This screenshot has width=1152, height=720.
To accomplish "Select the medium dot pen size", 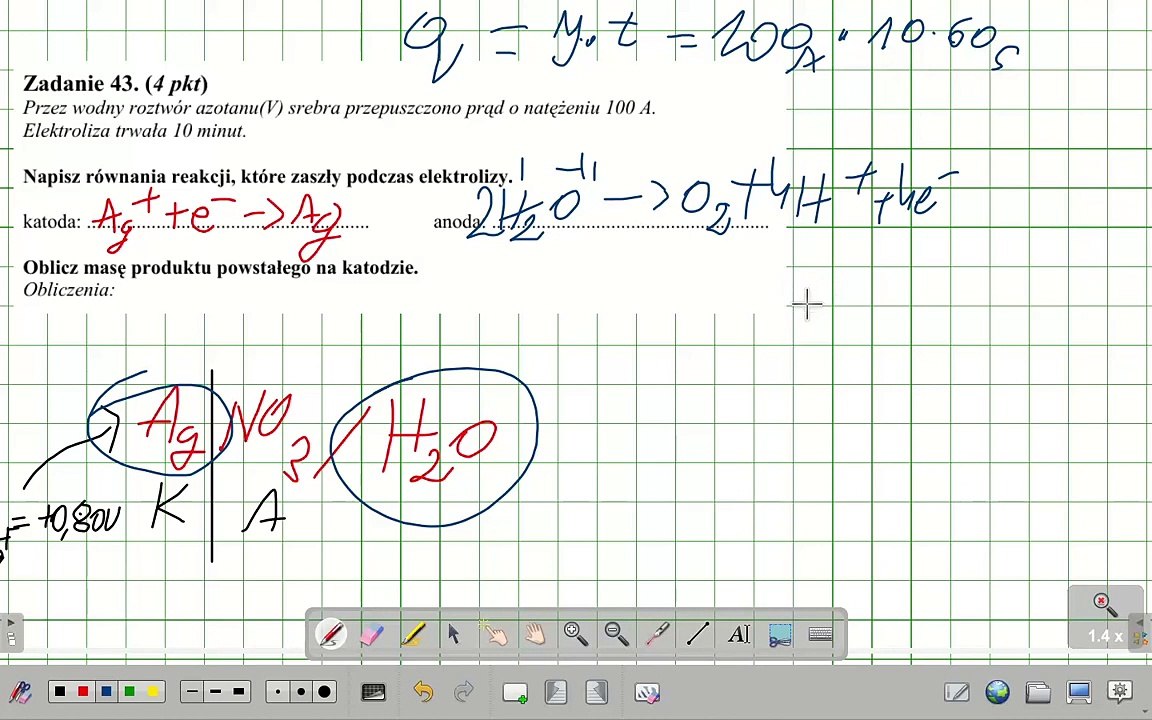I will (x=301, y=692).
